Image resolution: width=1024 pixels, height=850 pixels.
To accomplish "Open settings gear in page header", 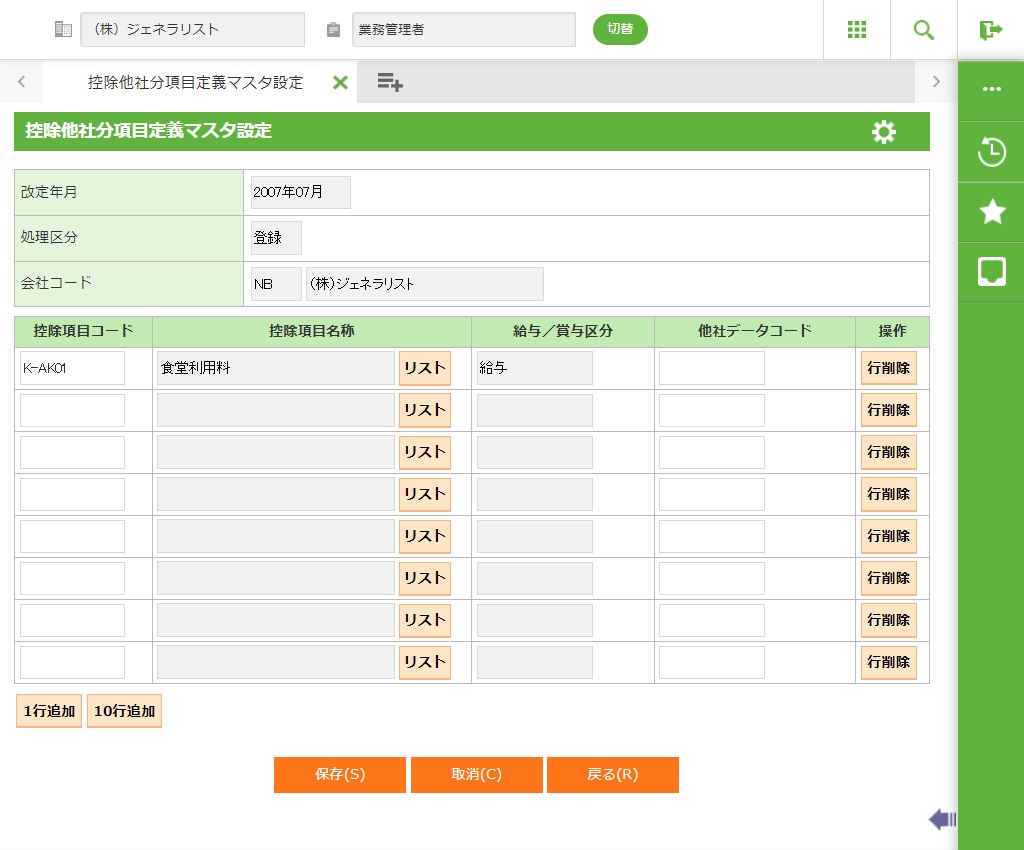I will tap(883, 132).
